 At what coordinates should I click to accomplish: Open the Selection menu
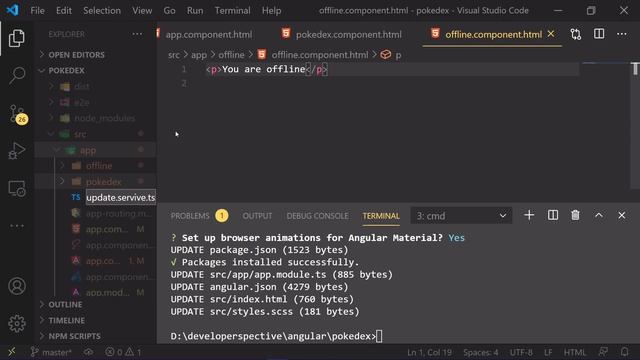coord(102,11)
